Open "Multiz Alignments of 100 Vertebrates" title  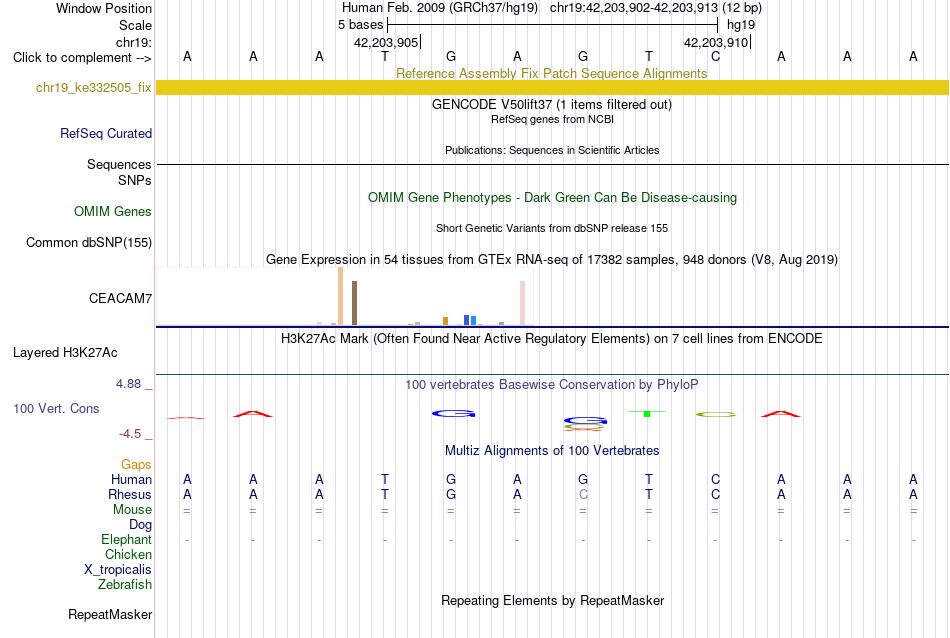552,451
